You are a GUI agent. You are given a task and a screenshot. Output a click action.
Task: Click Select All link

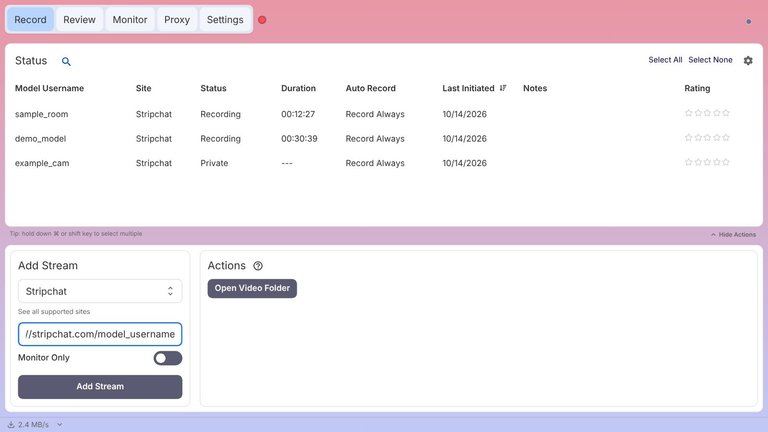tap(665, 60)
